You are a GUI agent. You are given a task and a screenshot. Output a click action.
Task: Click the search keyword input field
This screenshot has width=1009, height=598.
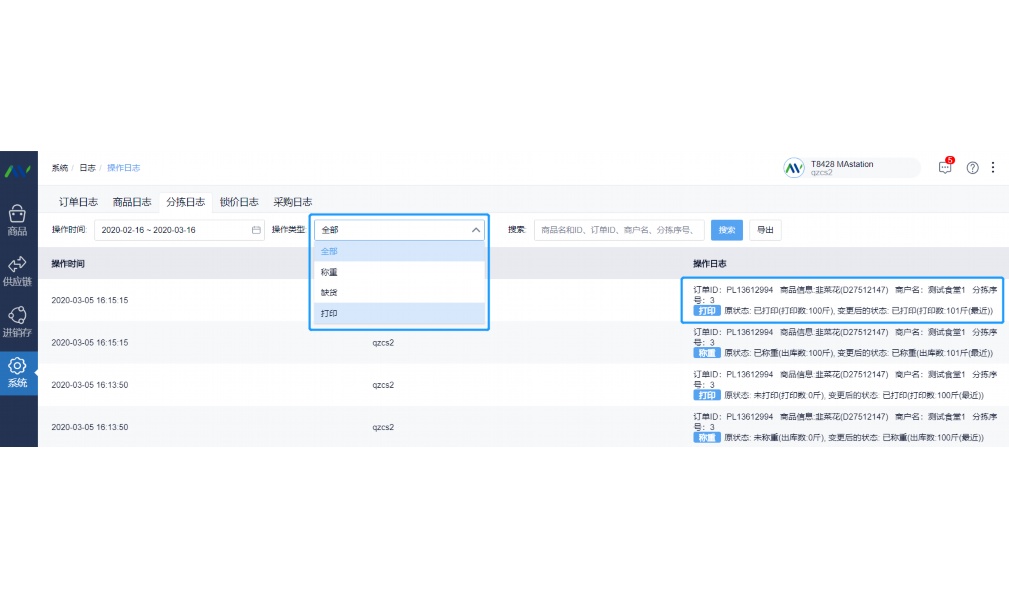620,230
